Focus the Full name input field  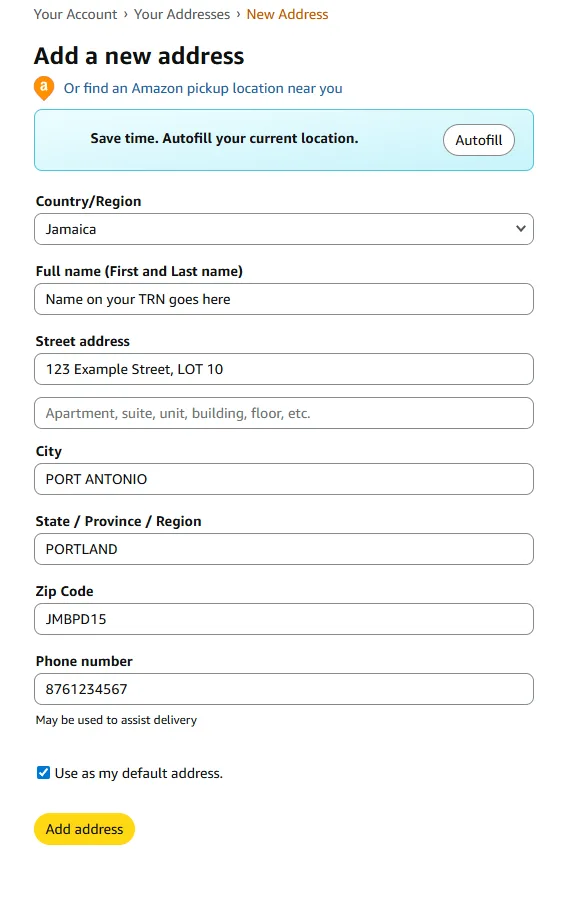click(x=283, y=299)
